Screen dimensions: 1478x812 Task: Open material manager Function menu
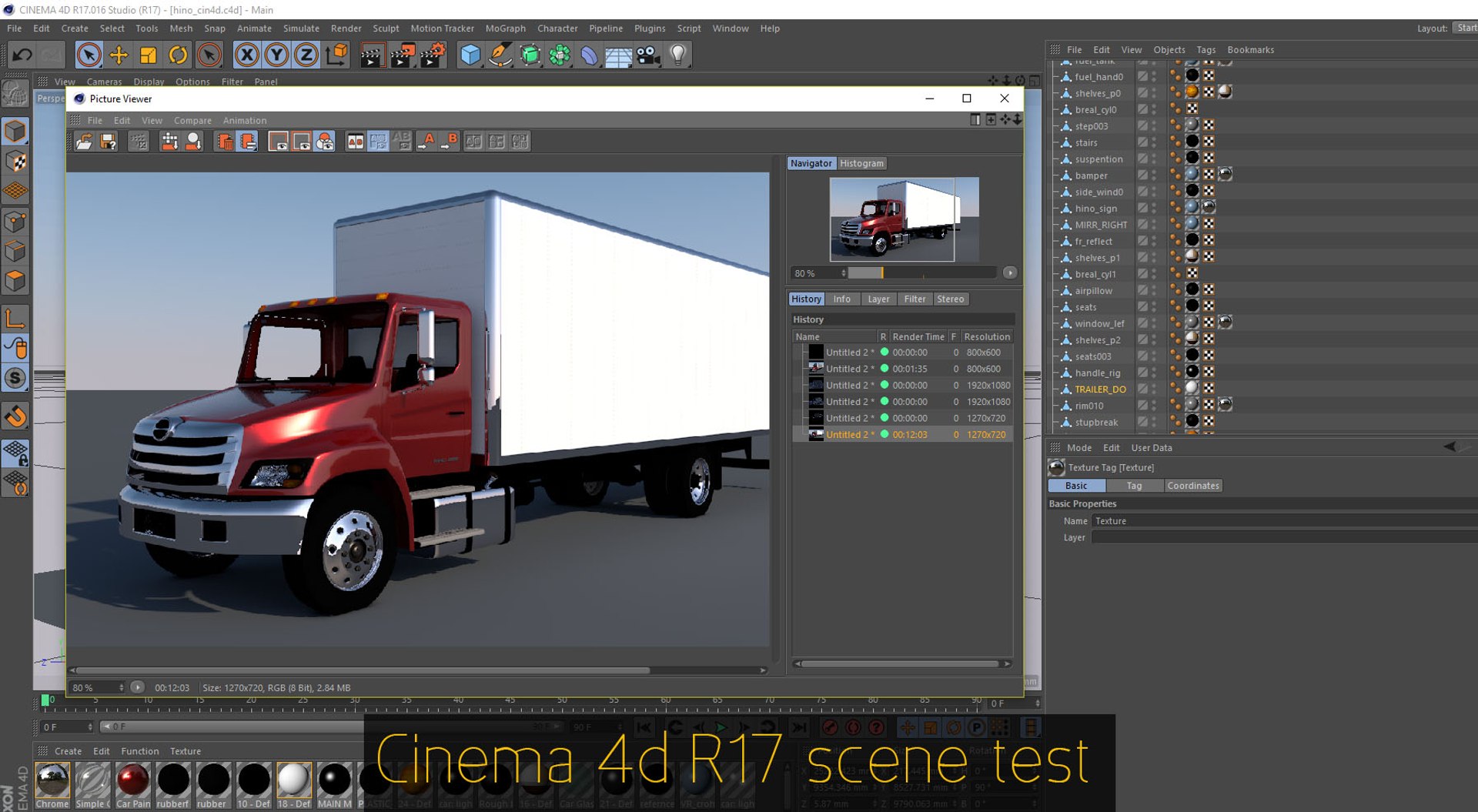(140, 751)
